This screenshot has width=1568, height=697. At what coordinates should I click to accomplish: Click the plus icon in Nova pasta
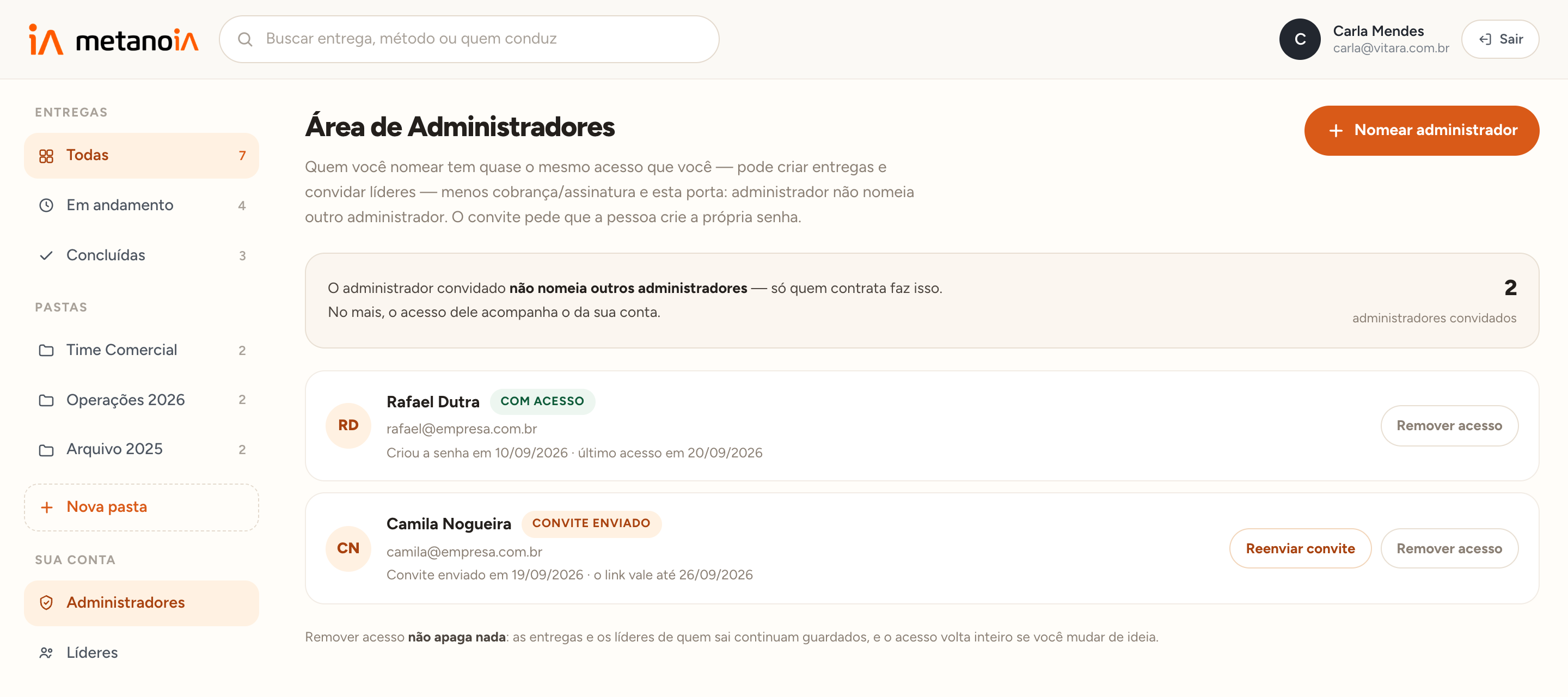[x=46, y=508]
